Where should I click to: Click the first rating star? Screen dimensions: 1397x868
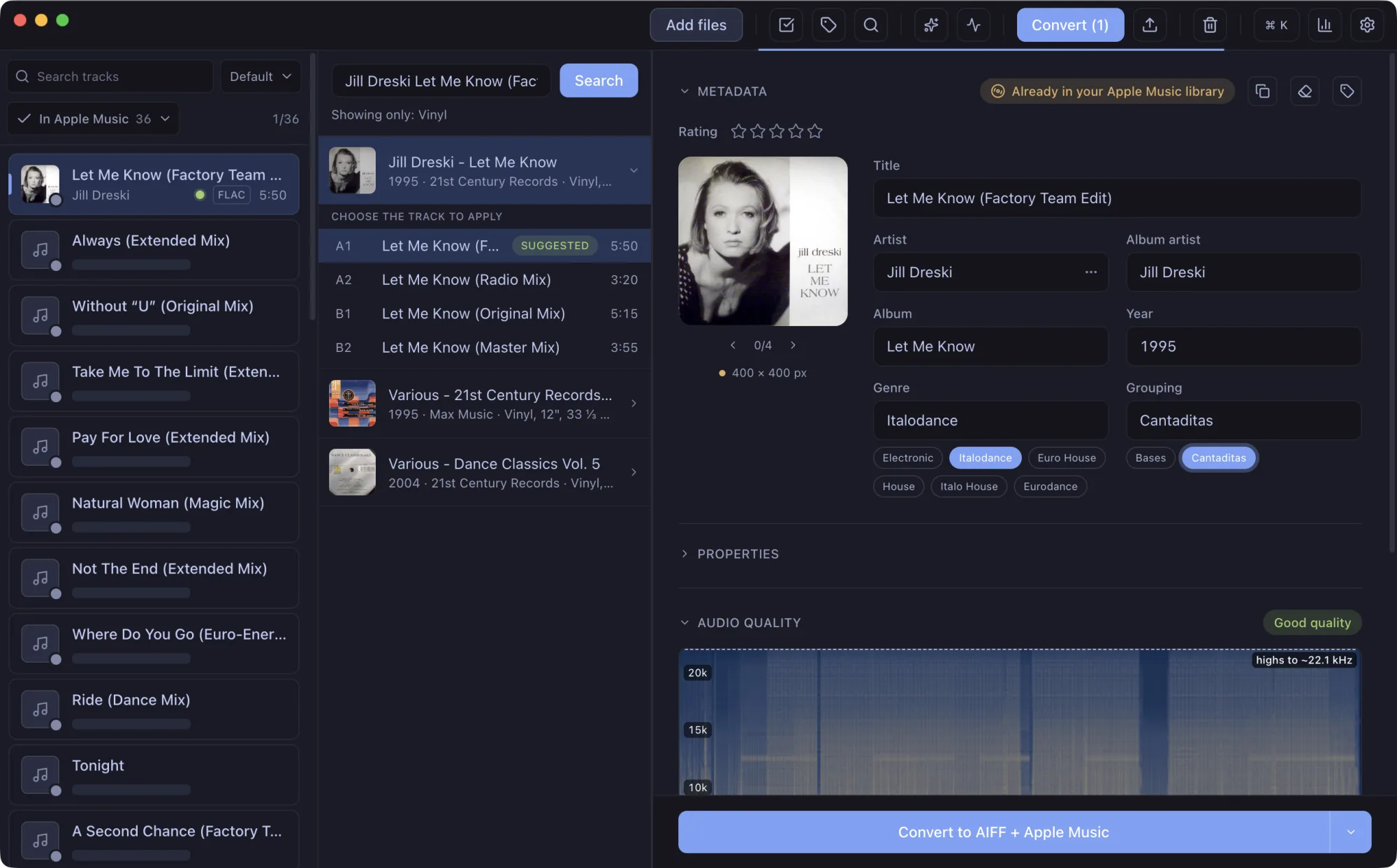[739, 131]
